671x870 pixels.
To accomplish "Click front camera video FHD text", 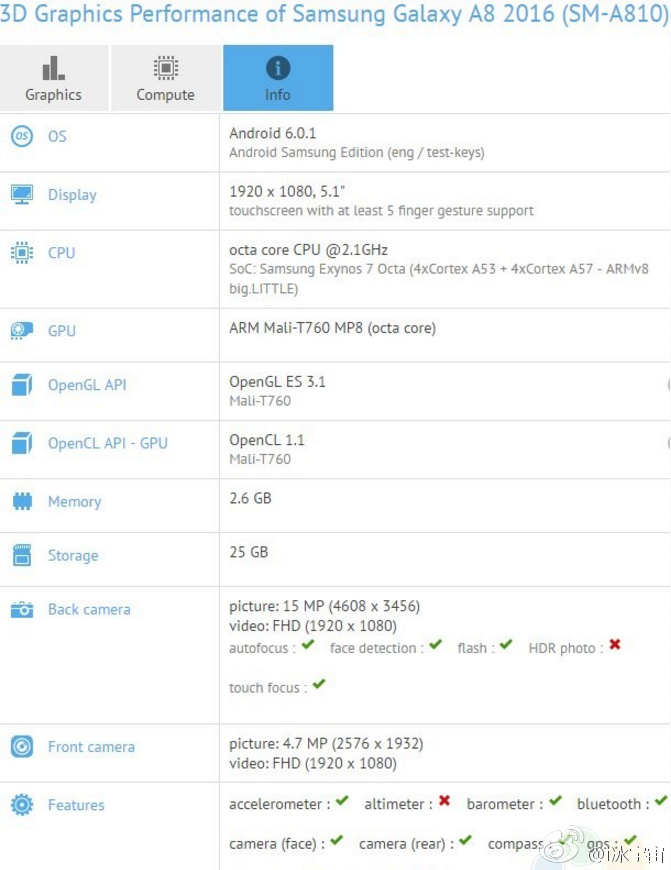I will coord(313,763).
